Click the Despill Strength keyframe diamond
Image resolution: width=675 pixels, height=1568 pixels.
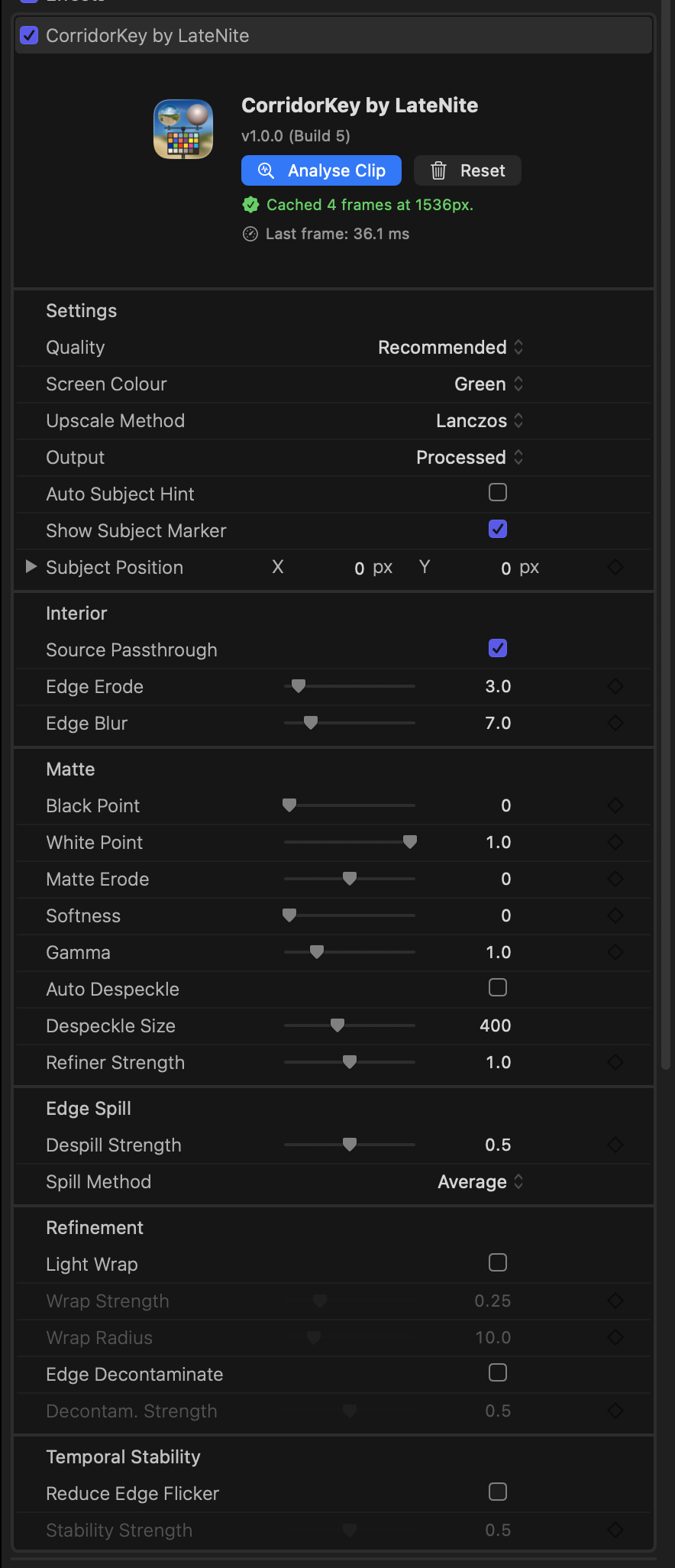pos(615,1145)
